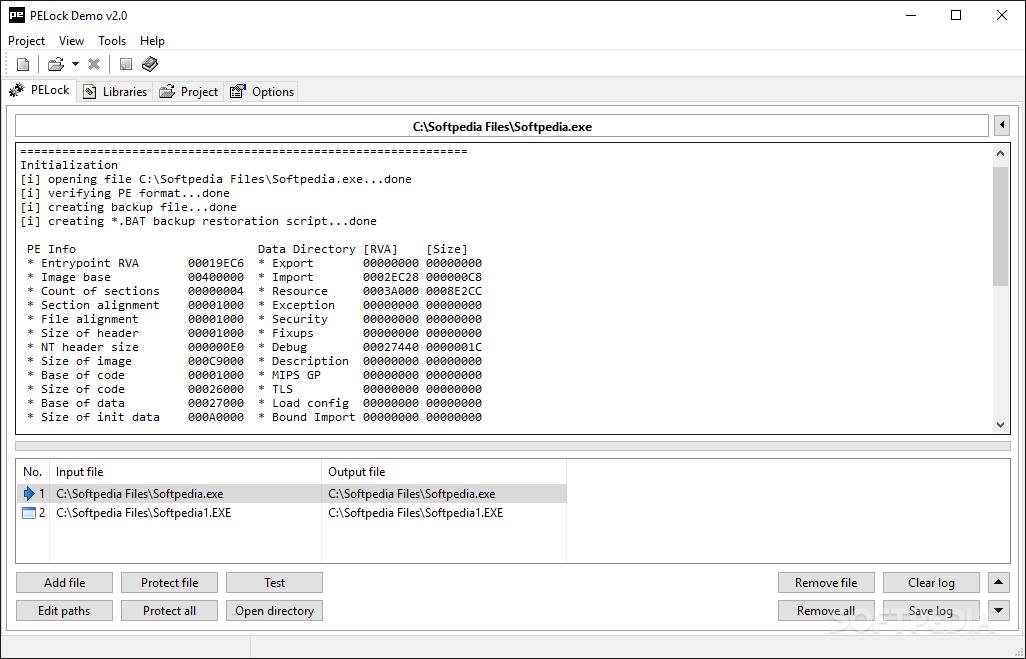Open the help book toolbar icon
The height and width of the screenshot is (659, 1026).
(150, 64)
